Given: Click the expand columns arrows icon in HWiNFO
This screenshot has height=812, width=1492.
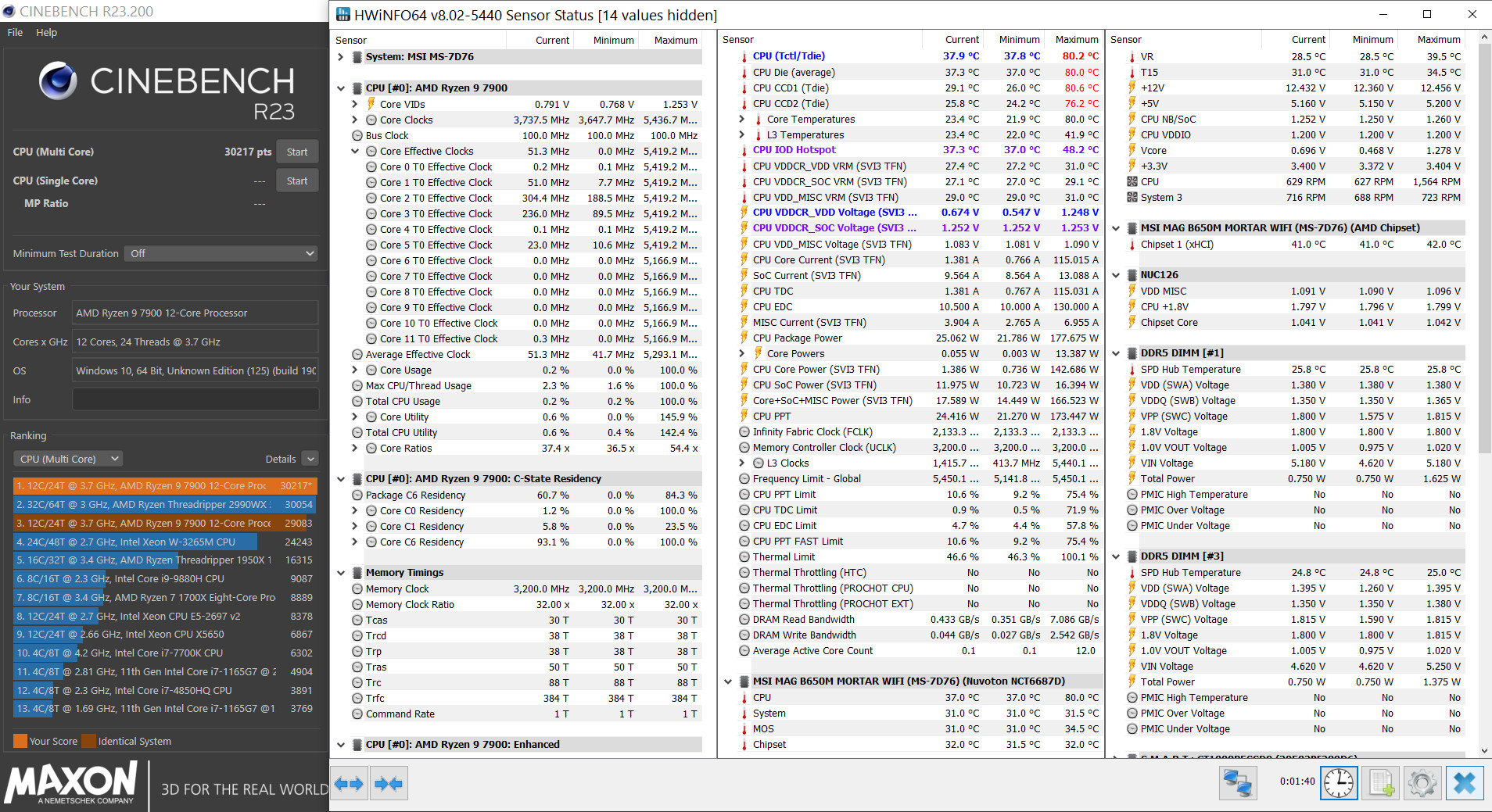Looking at the screenshot, I should pos(349,783).
